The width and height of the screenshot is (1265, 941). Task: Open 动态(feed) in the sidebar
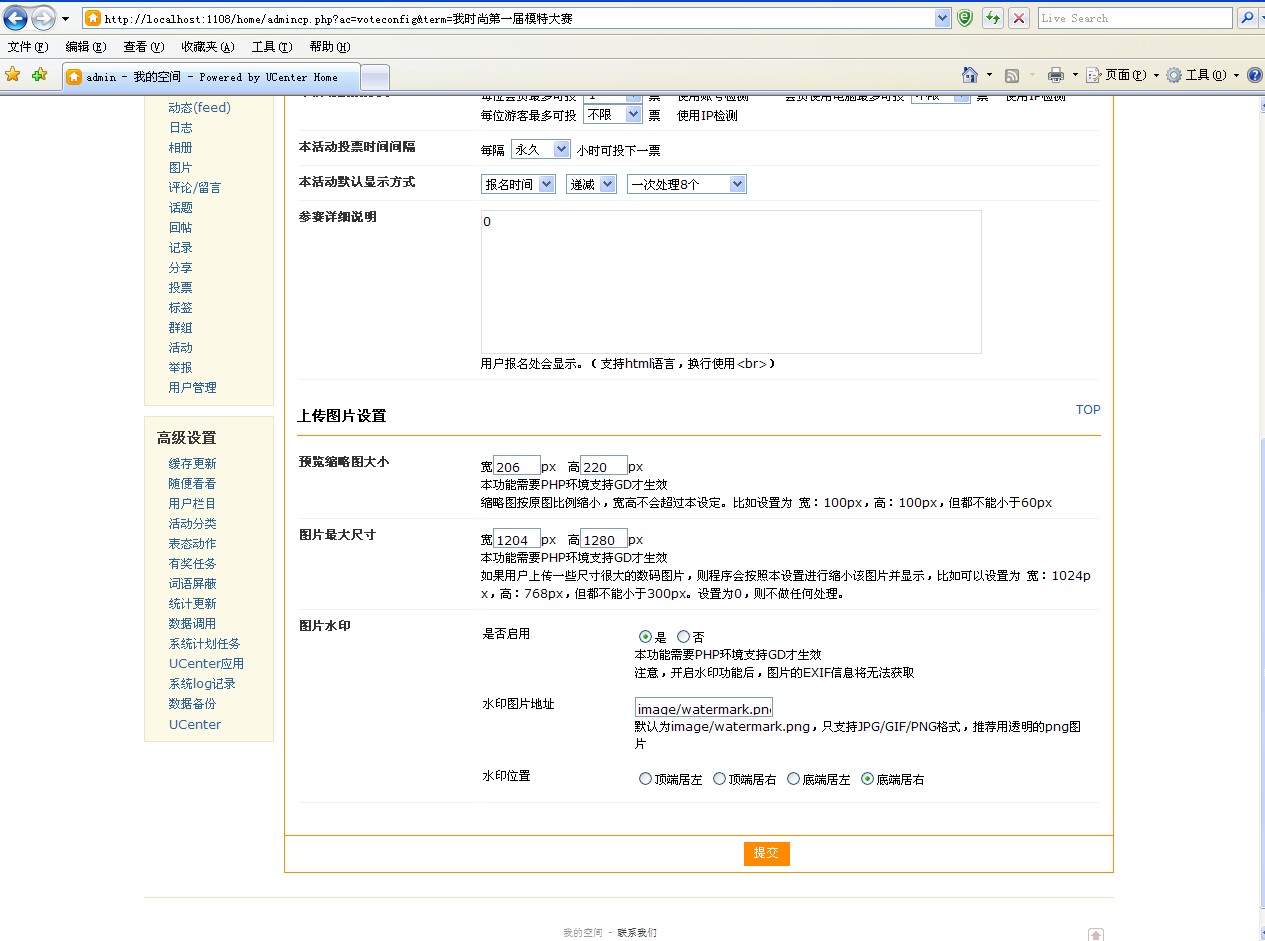coord(199,108)
